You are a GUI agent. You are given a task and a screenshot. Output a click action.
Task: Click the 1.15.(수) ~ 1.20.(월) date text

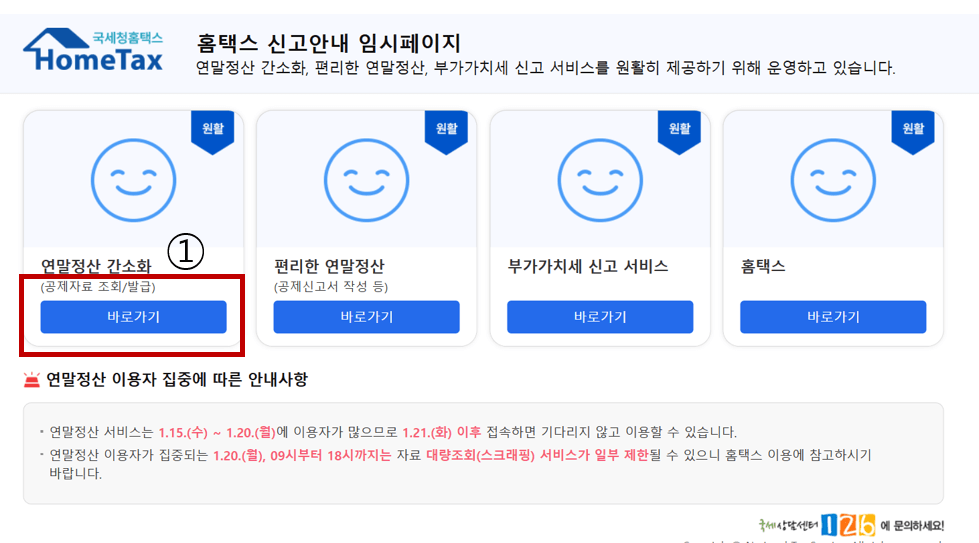pos(217,432)
